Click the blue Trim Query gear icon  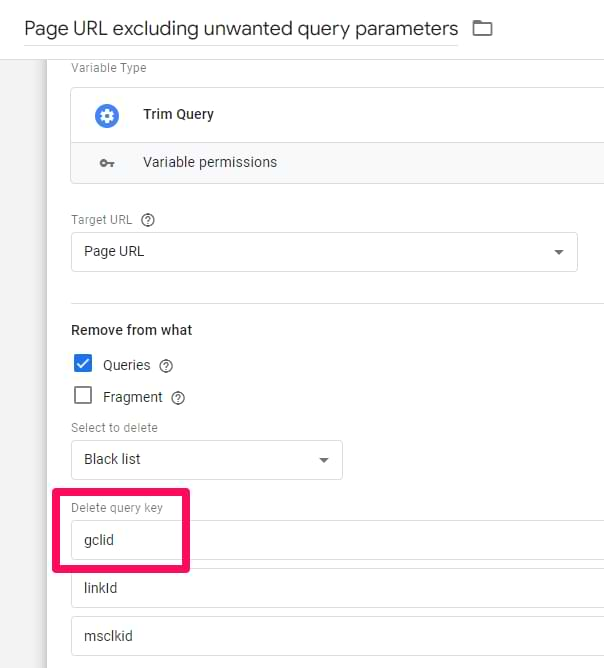coord(107,115)
